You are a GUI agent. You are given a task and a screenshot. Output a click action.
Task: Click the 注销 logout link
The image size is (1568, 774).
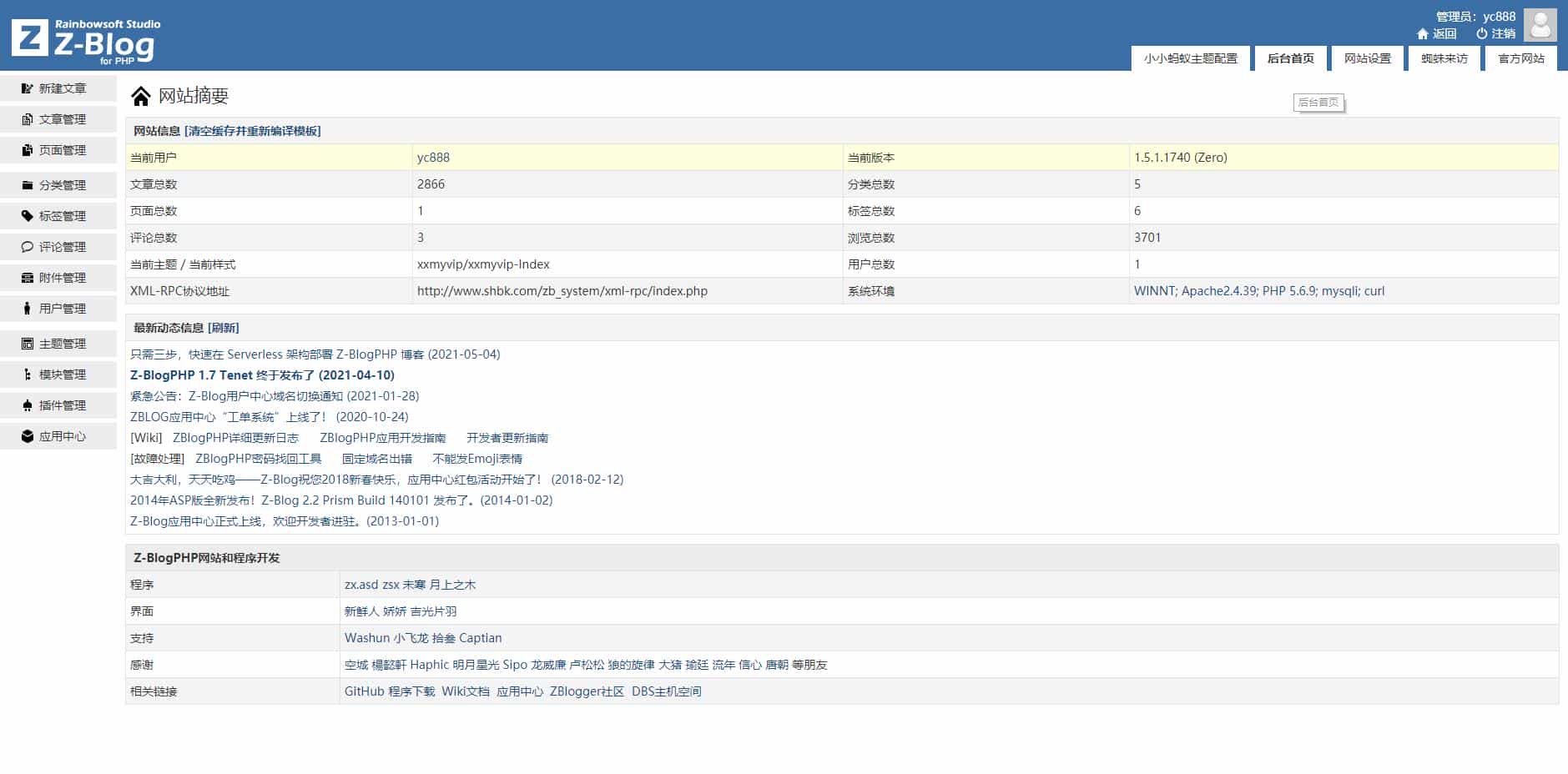point(1504,34)
